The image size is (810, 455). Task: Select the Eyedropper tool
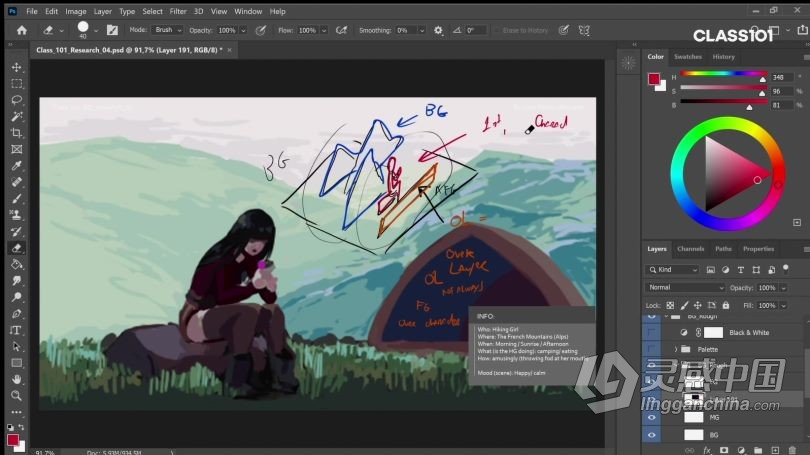17,166
